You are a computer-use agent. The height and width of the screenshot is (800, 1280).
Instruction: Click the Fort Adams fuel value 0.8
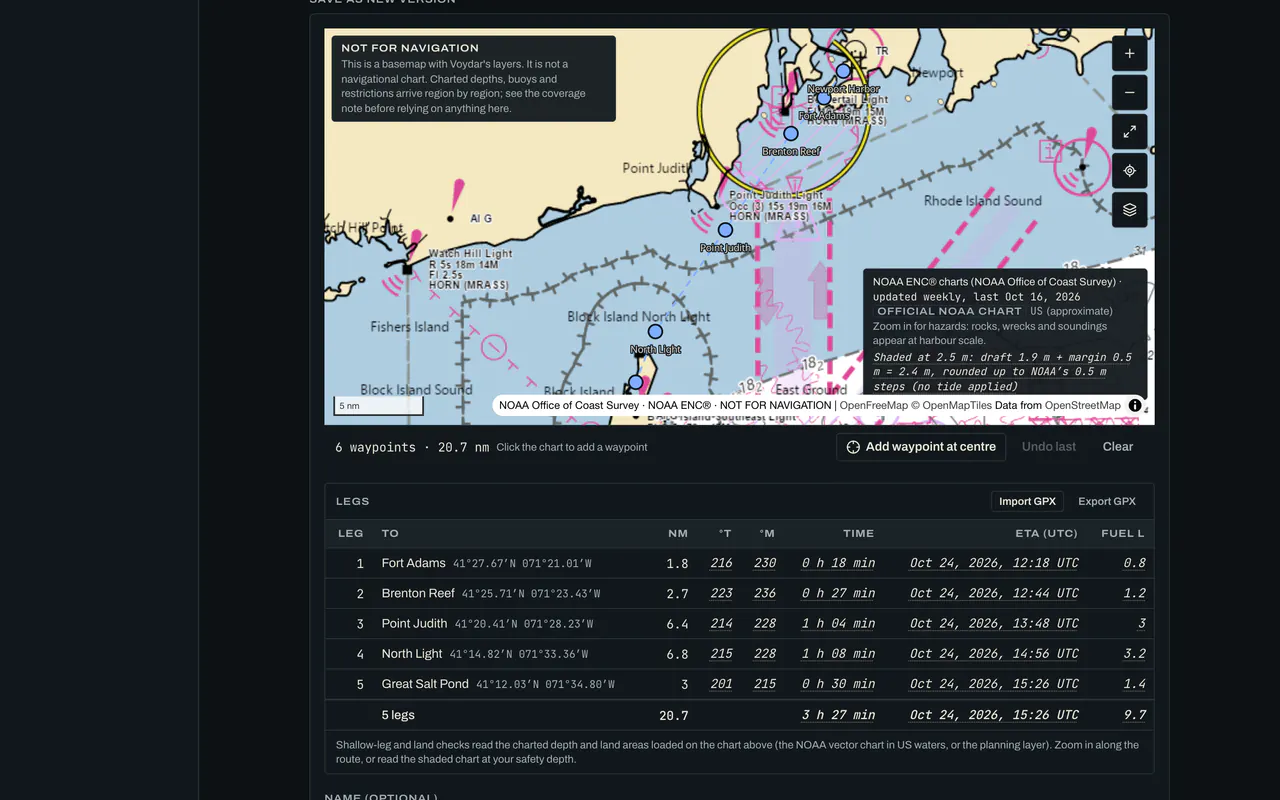[x=1135, y=563]
